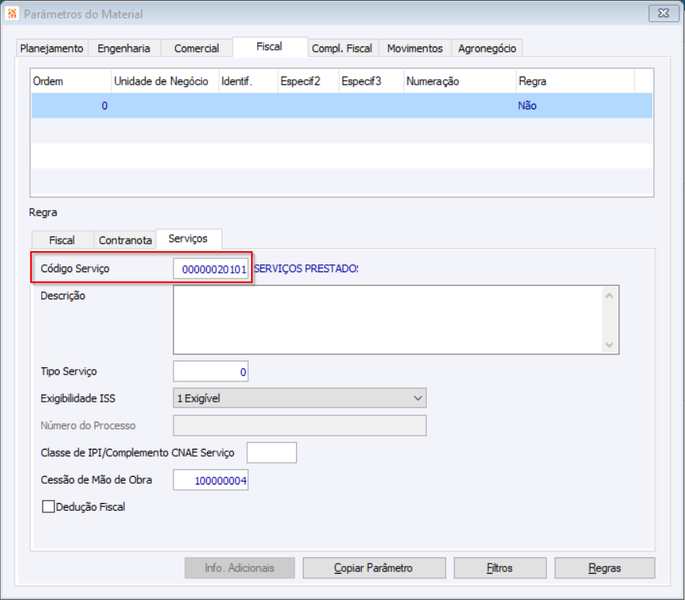Focus the Código Serviço field
Image resolution: width=685 pixels, height=600 pixels.
point(211,269)
